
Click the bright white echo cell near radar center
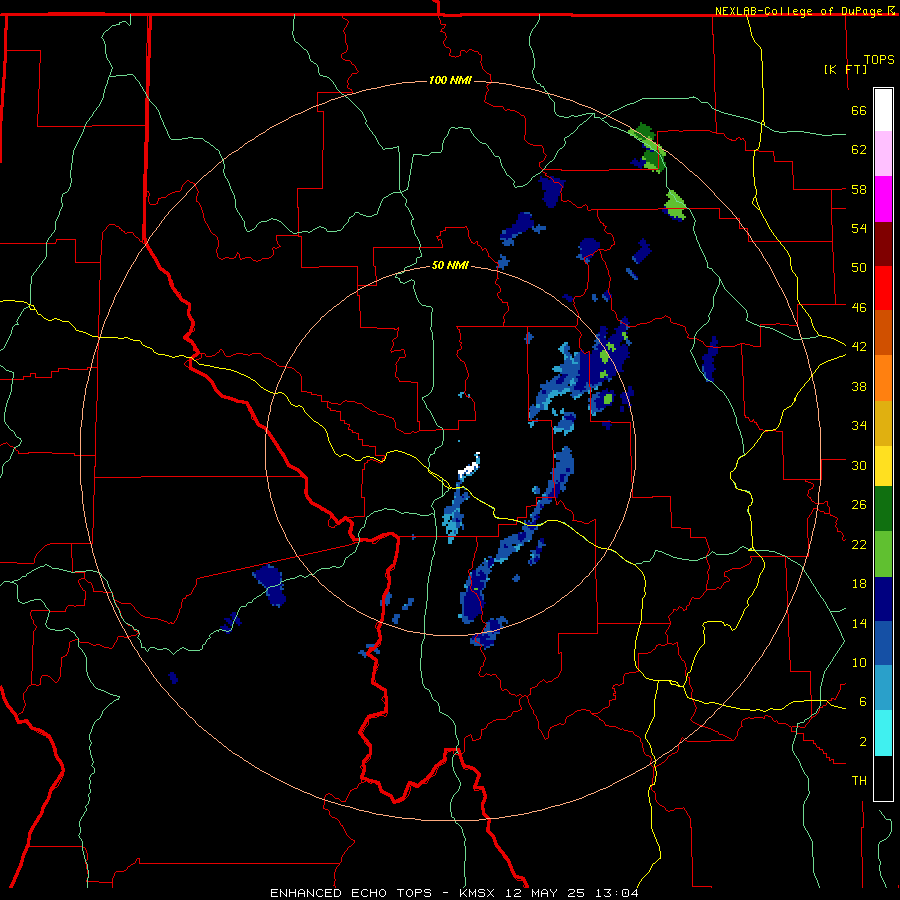coord(469,467)
